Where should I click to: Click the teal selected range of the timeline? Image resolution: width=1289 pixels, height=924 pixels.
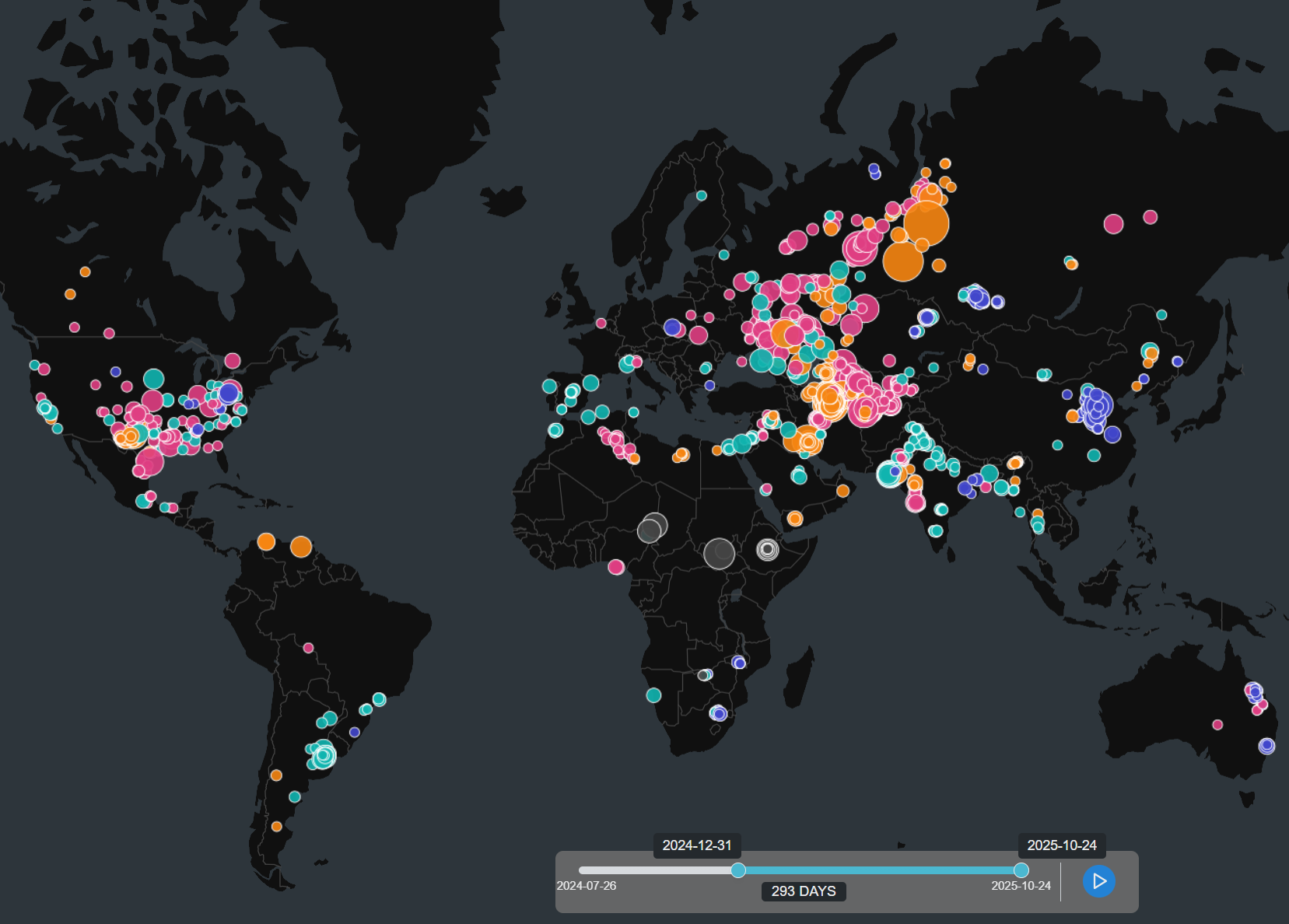click(880, 870)
